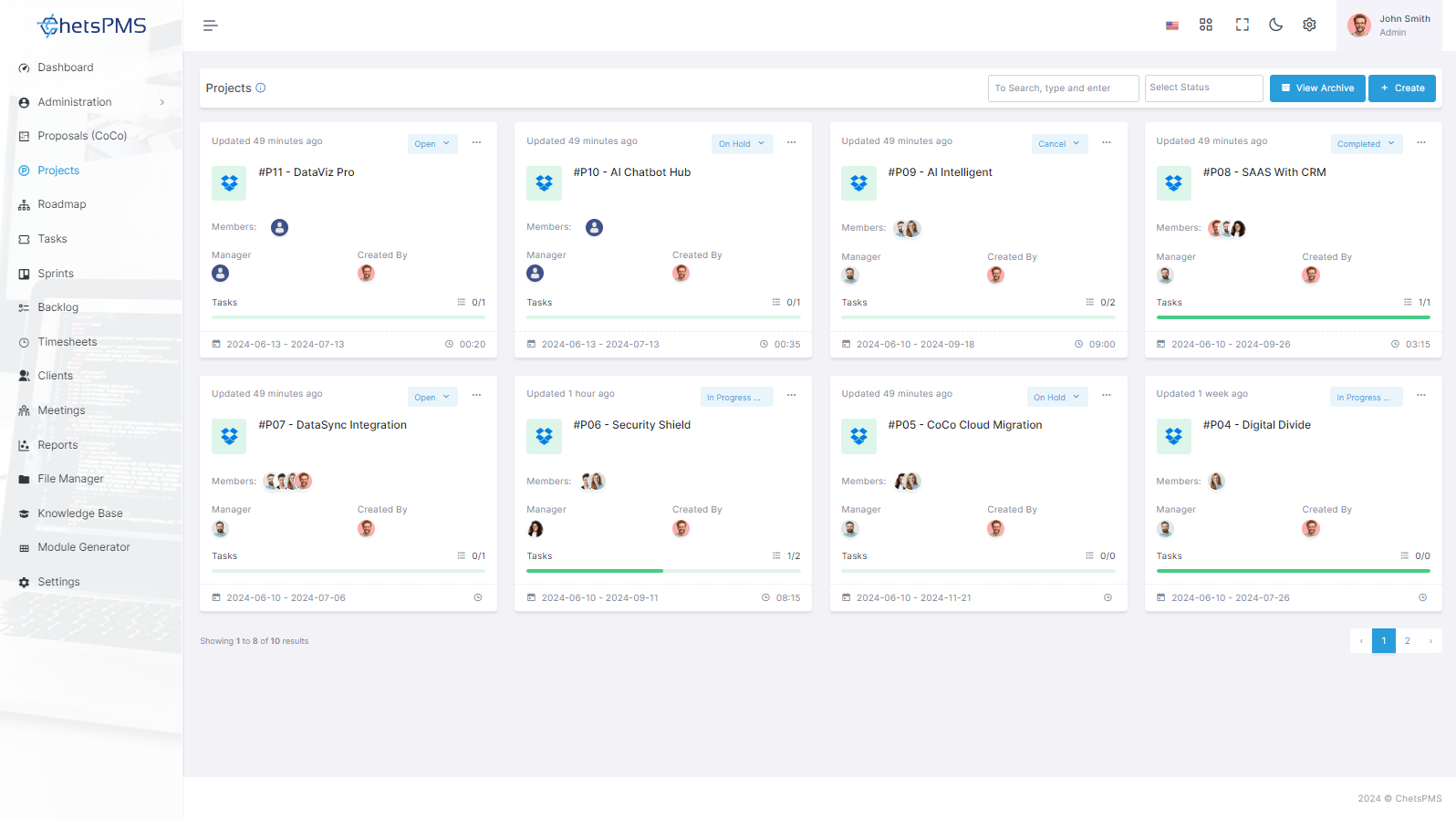Open more options for #P10 AI Chatbot Hub

(791, 142)
